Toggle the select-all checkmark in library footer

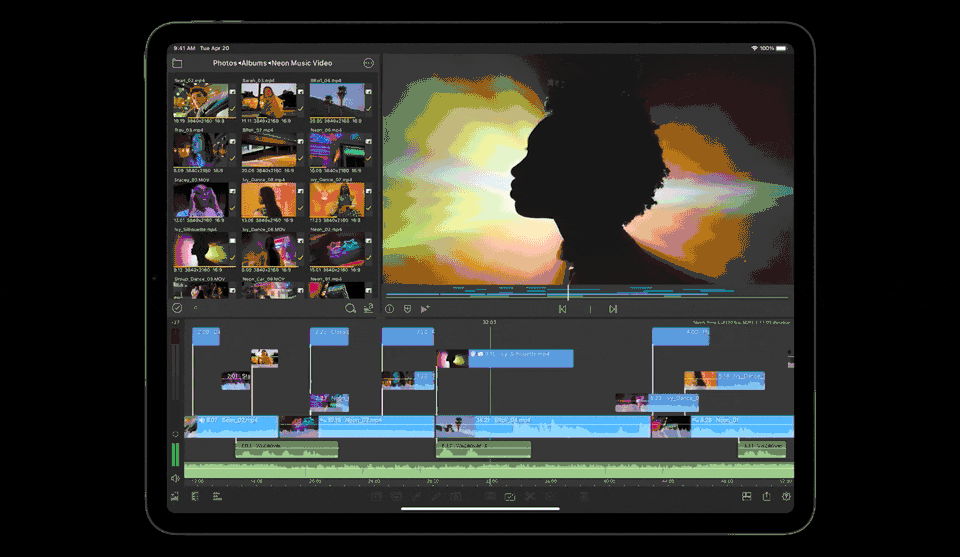click(177, 309)
